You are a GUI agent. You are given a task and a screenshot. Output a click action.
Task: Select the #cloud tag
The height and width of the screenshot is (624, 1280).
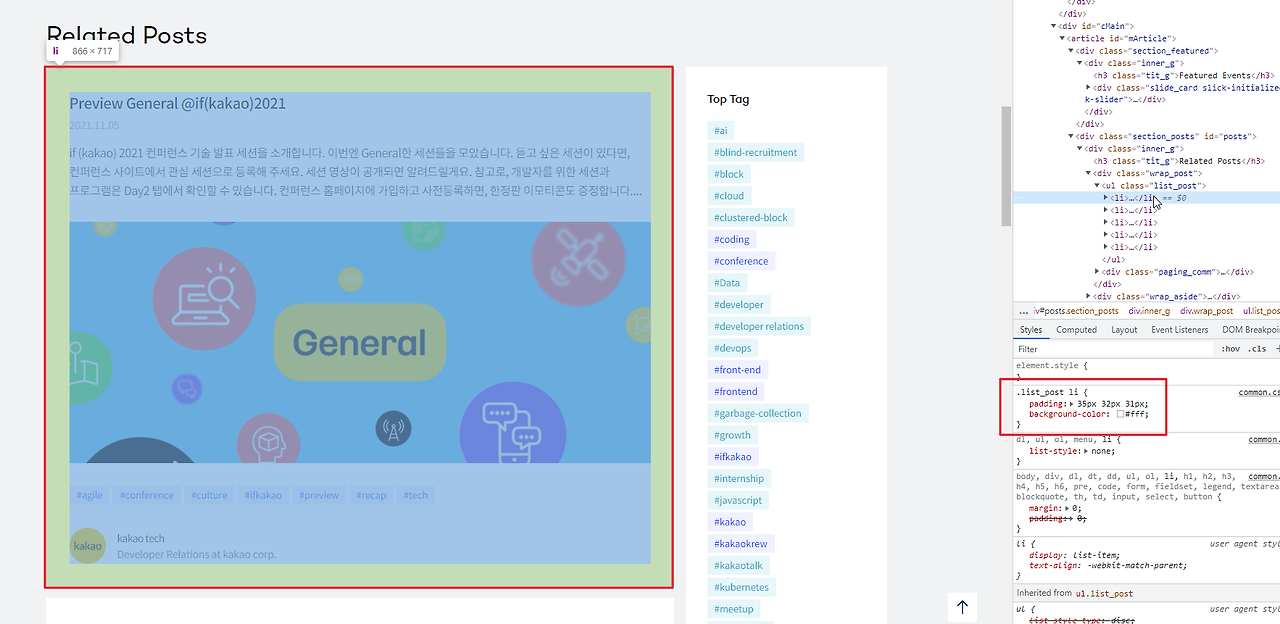tap(729, 196)
